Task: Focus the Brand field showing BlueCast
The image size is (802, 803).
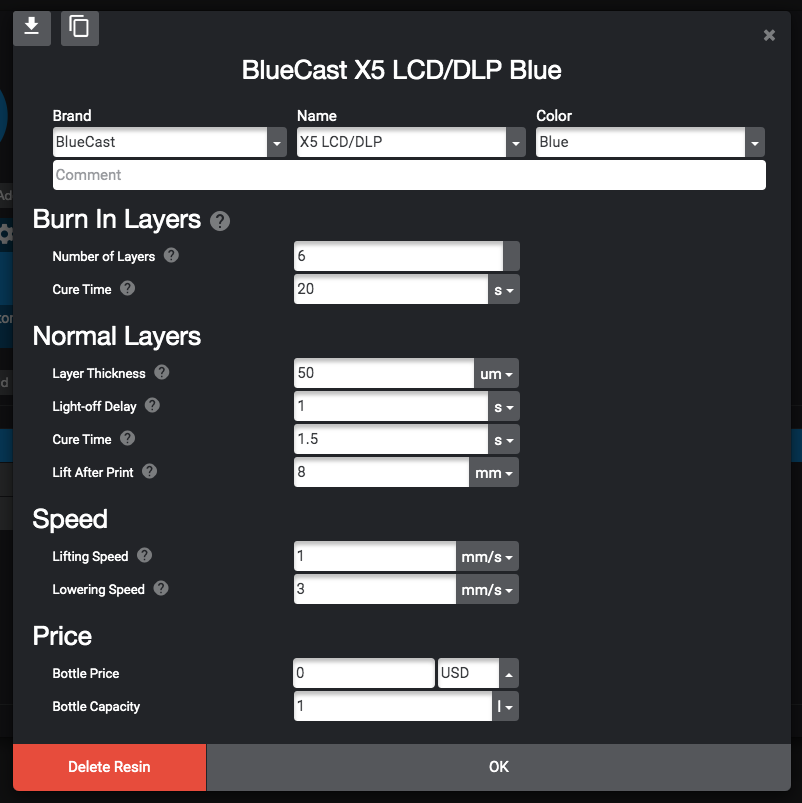Action: point(160,142)
